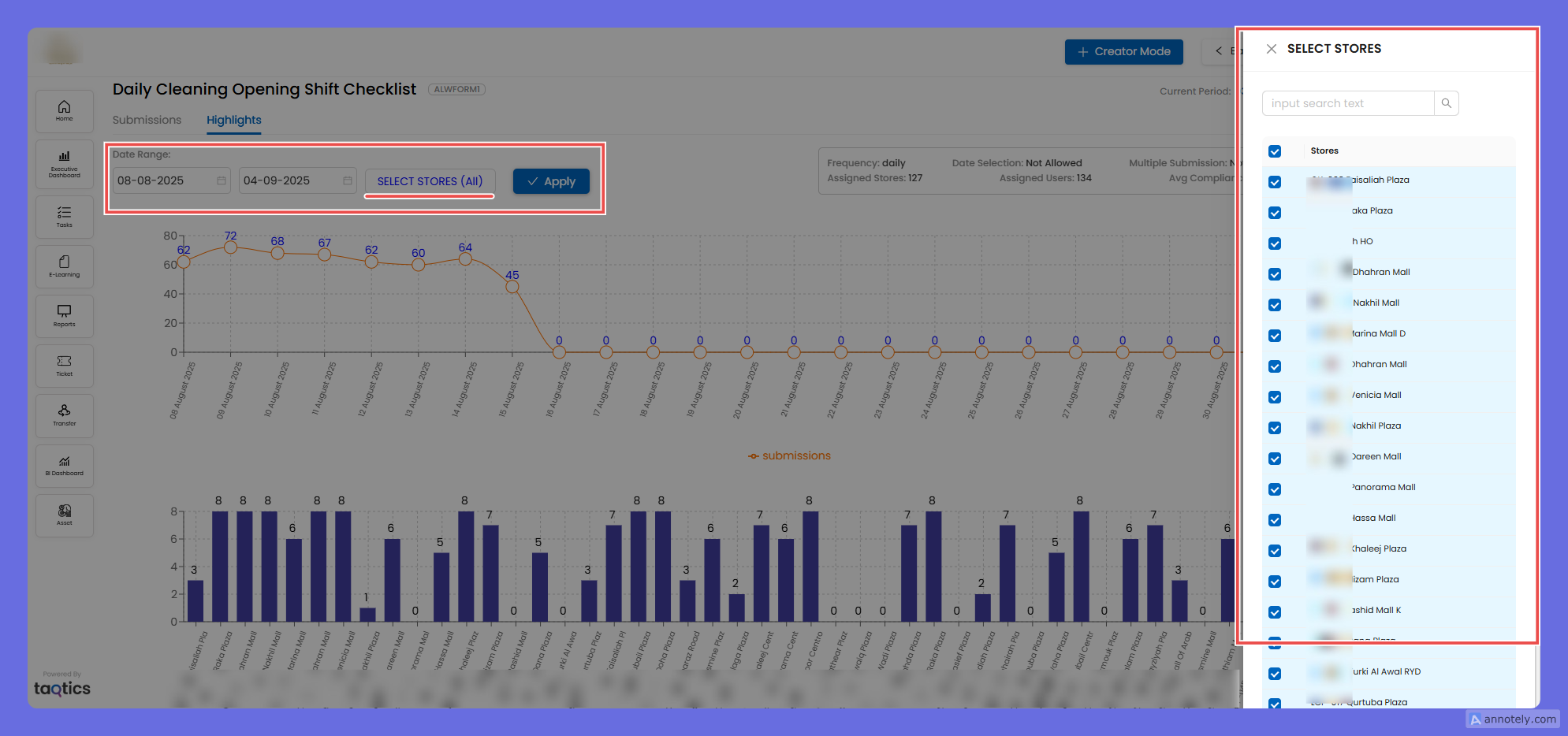Click the Taqtics logo at bottom left
Image resolution: width=1568 pixels, height=736 pixels.
[62, 688]
